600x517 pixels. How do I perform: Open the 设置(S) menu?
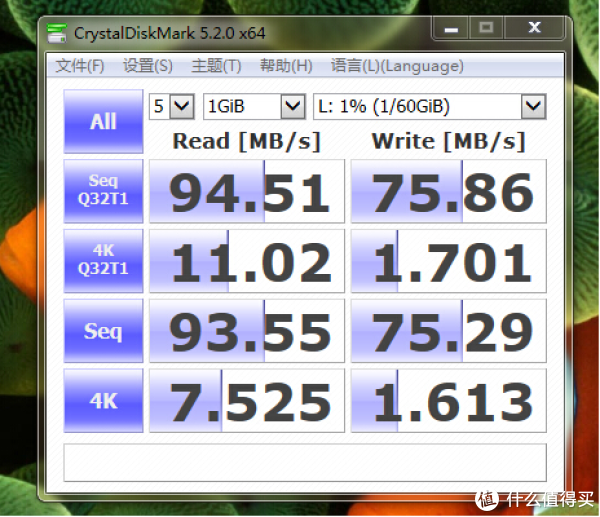(x=148, y=66)
